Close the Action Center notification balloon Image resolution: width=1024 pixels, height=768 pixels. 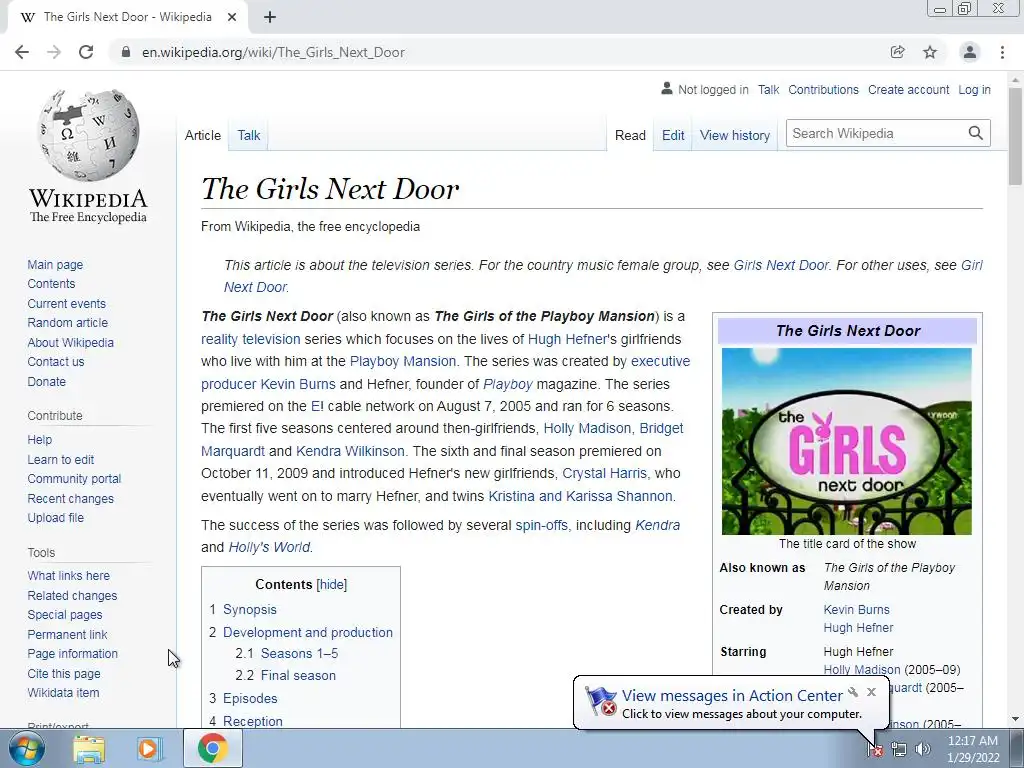click(871, 692)
